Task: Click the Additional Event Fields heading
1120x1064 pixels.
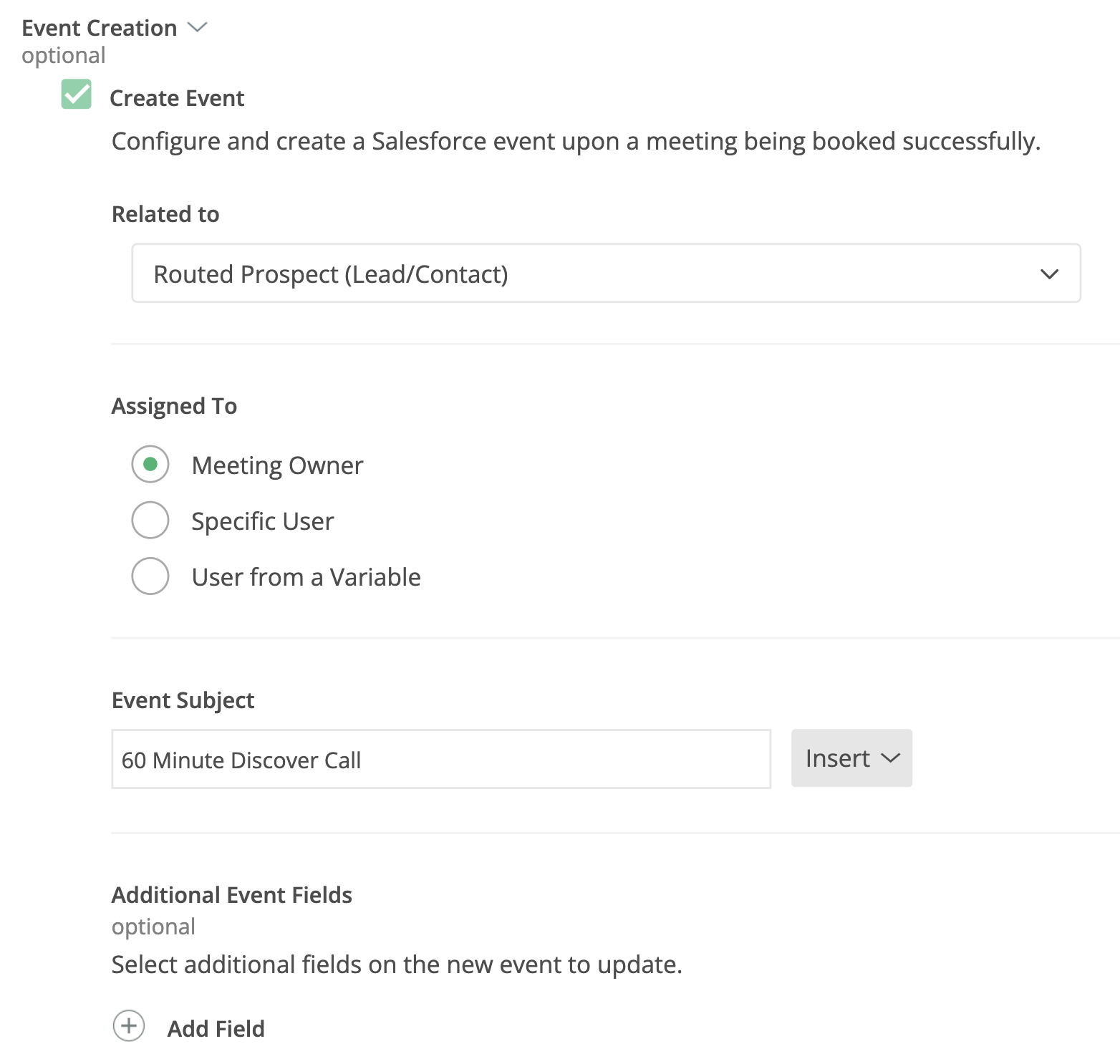Action: click(231, 895)
